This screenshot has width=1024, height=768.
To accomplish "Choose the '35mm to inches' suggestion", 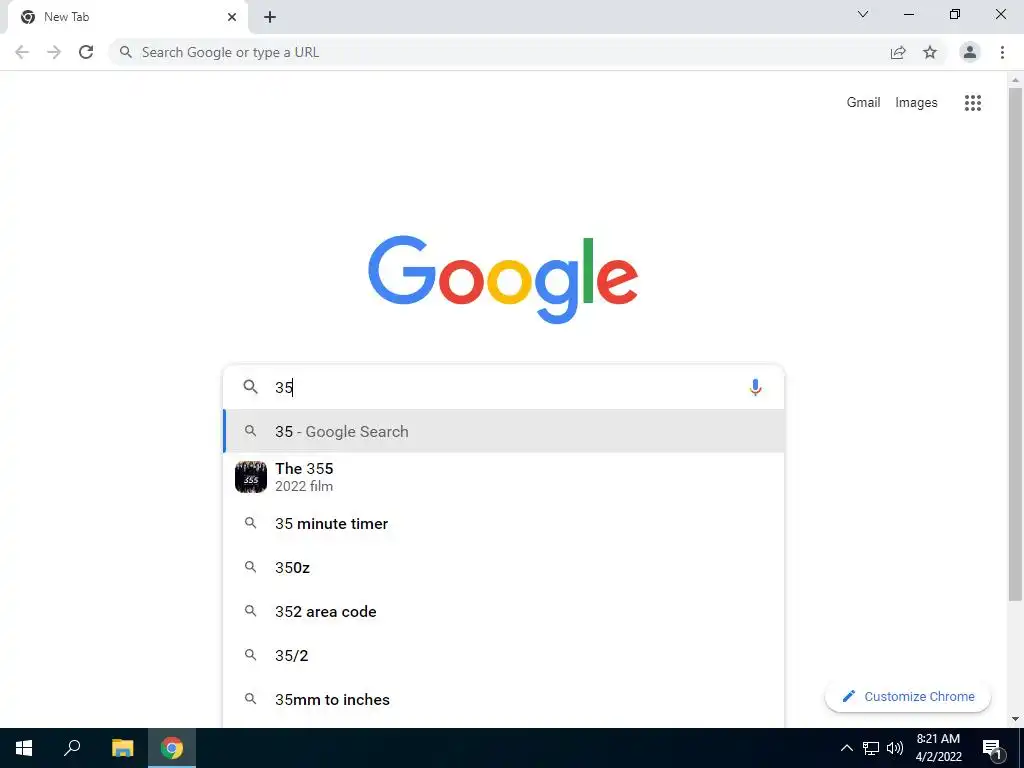I will pos(504,699).
